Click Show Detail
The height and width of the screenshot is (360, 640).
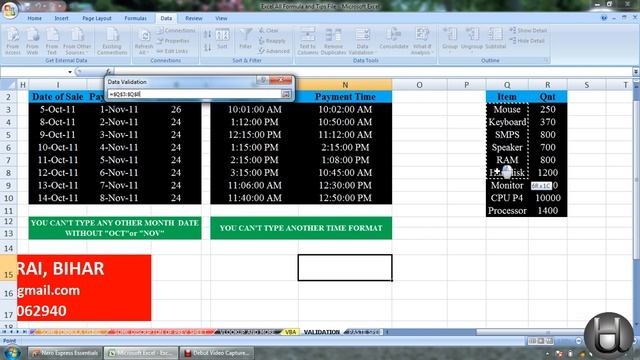point(528,30)
